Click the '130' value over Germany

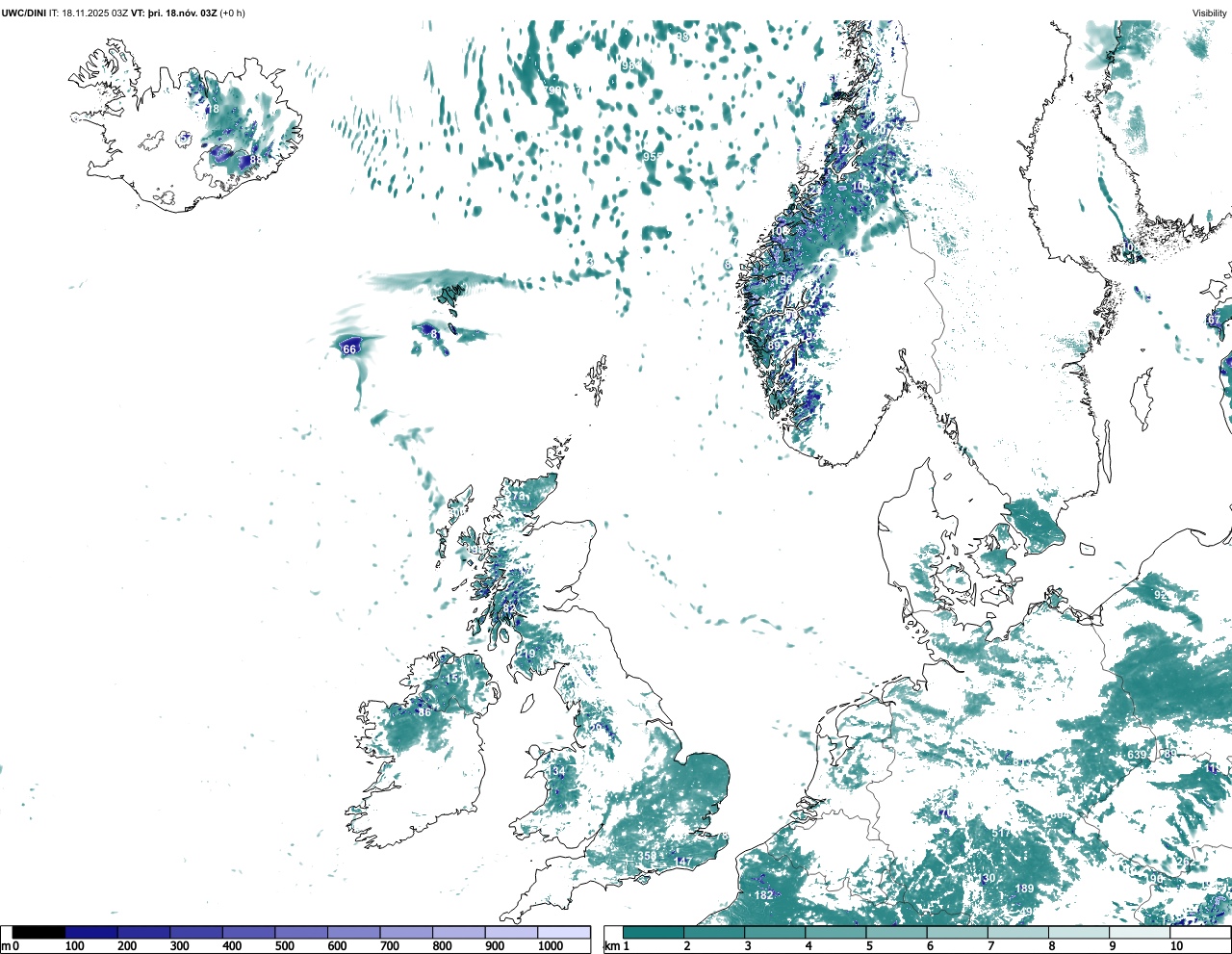pos(987,878)
